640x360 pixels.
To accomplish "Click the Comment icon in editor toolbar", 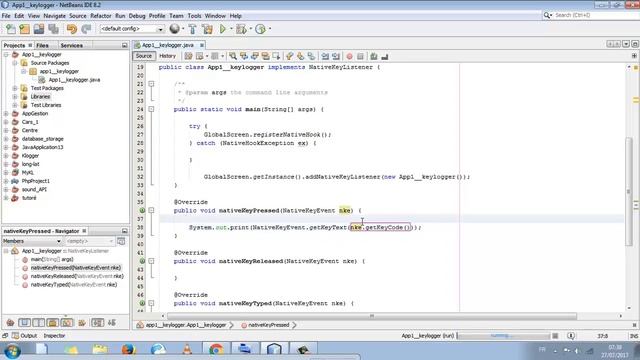I will click(373, 56).
